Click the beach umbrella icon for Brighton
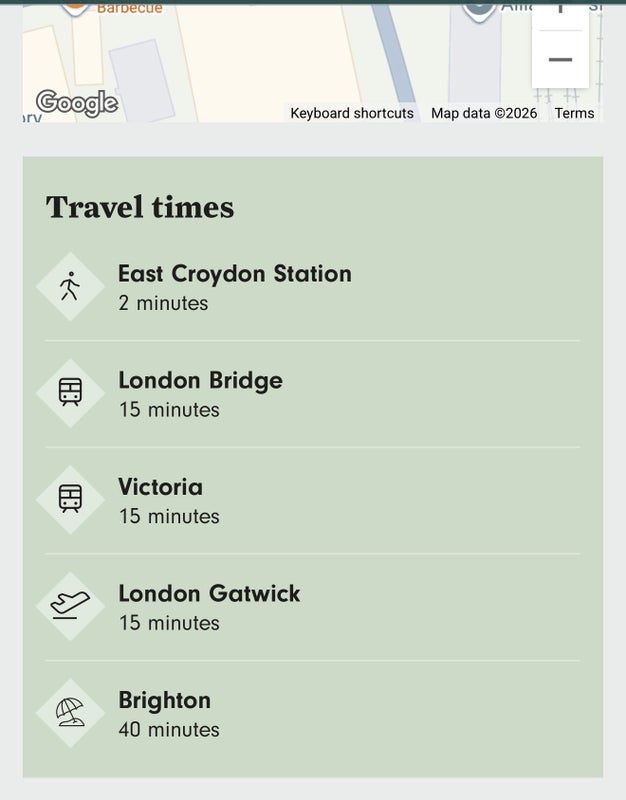 (70, 712)
